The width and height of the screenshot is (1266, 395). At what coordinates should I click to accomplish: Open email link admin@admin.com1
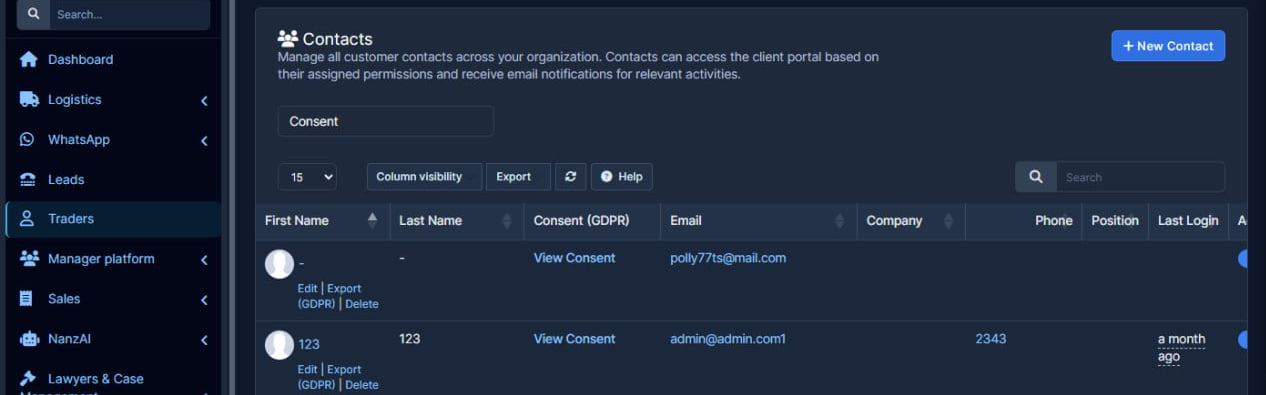coord(728,338)
